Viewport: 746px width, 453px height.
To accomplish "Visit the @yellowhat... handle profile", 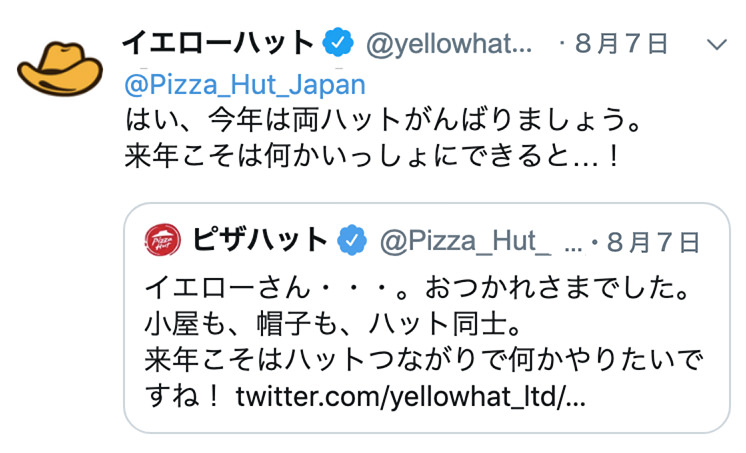I will (x=449, y=44).
